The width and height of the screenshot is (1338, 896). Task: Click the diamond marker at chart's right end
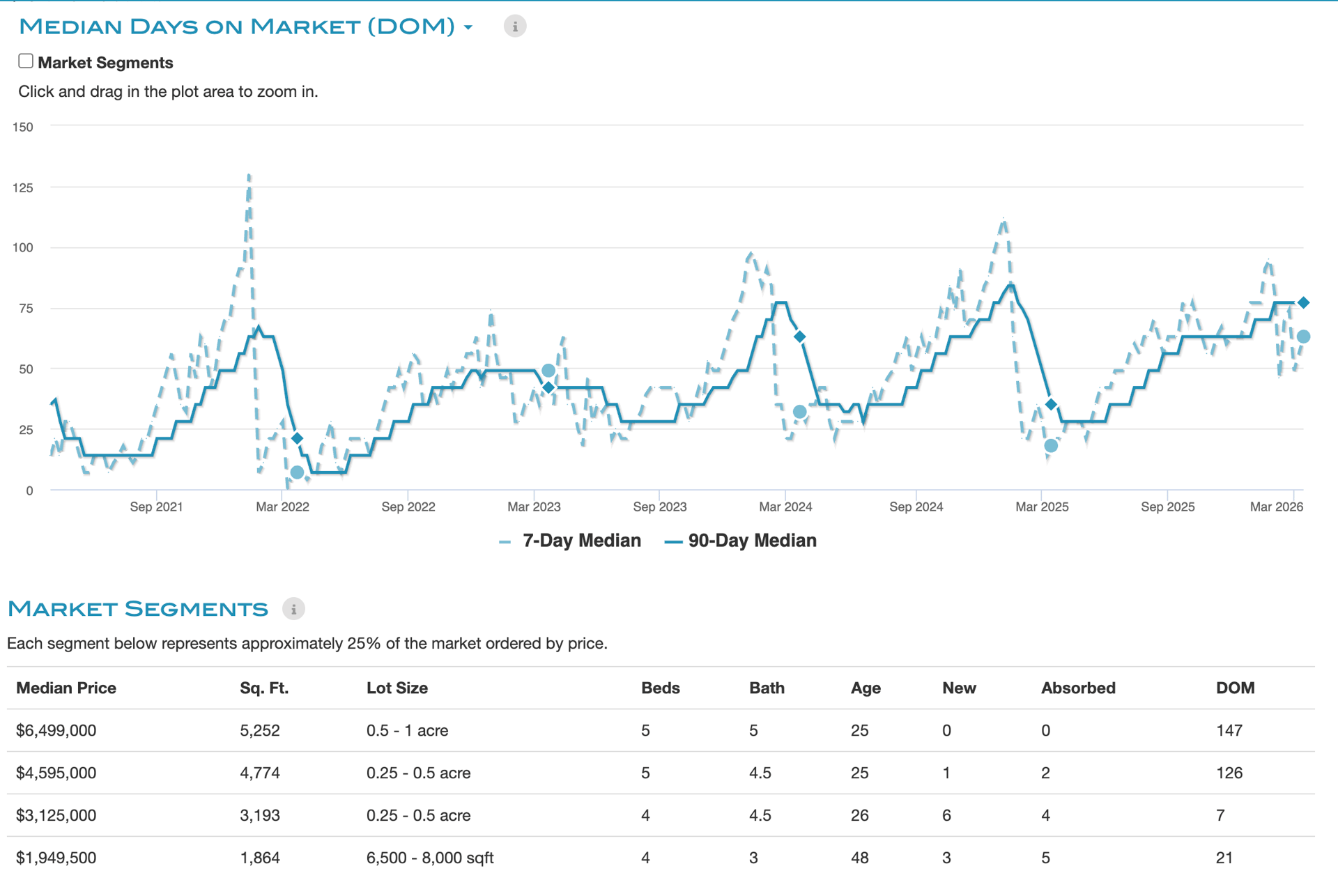tap(1303, 302)
